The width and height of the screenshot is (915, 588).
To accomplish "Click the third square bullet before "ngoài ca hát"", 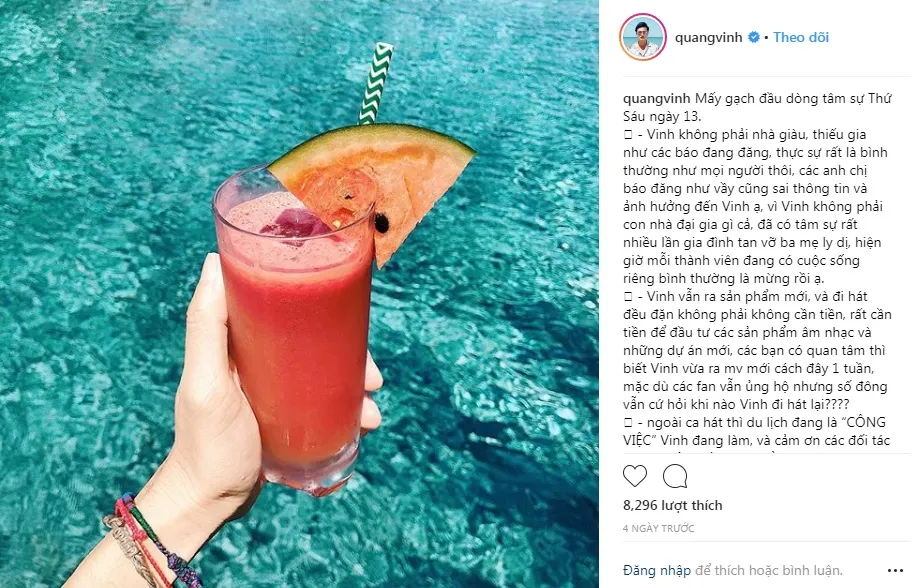I will 628,423.
